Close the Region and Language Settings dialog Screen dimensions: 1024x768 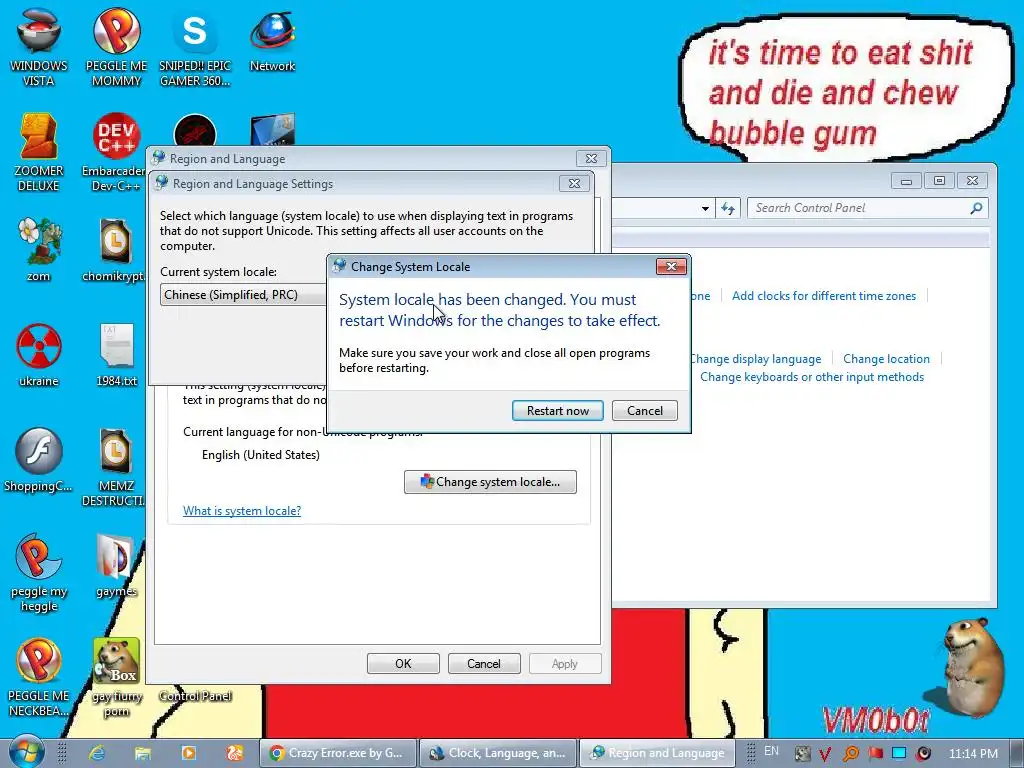574,184
